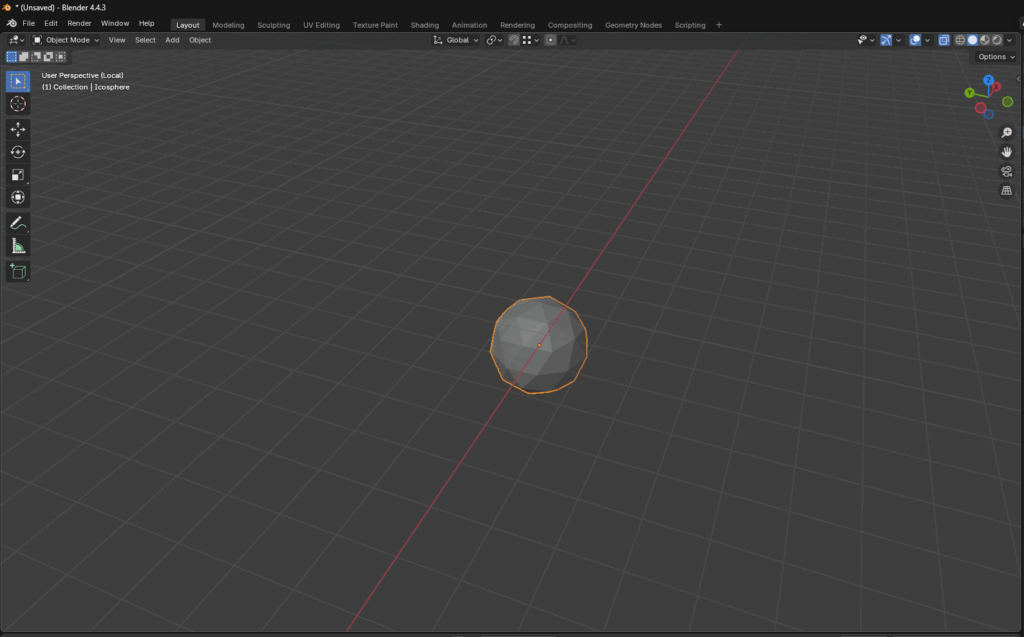Choose the Annotate tool
1024x637 pixels.
point(18,223)
